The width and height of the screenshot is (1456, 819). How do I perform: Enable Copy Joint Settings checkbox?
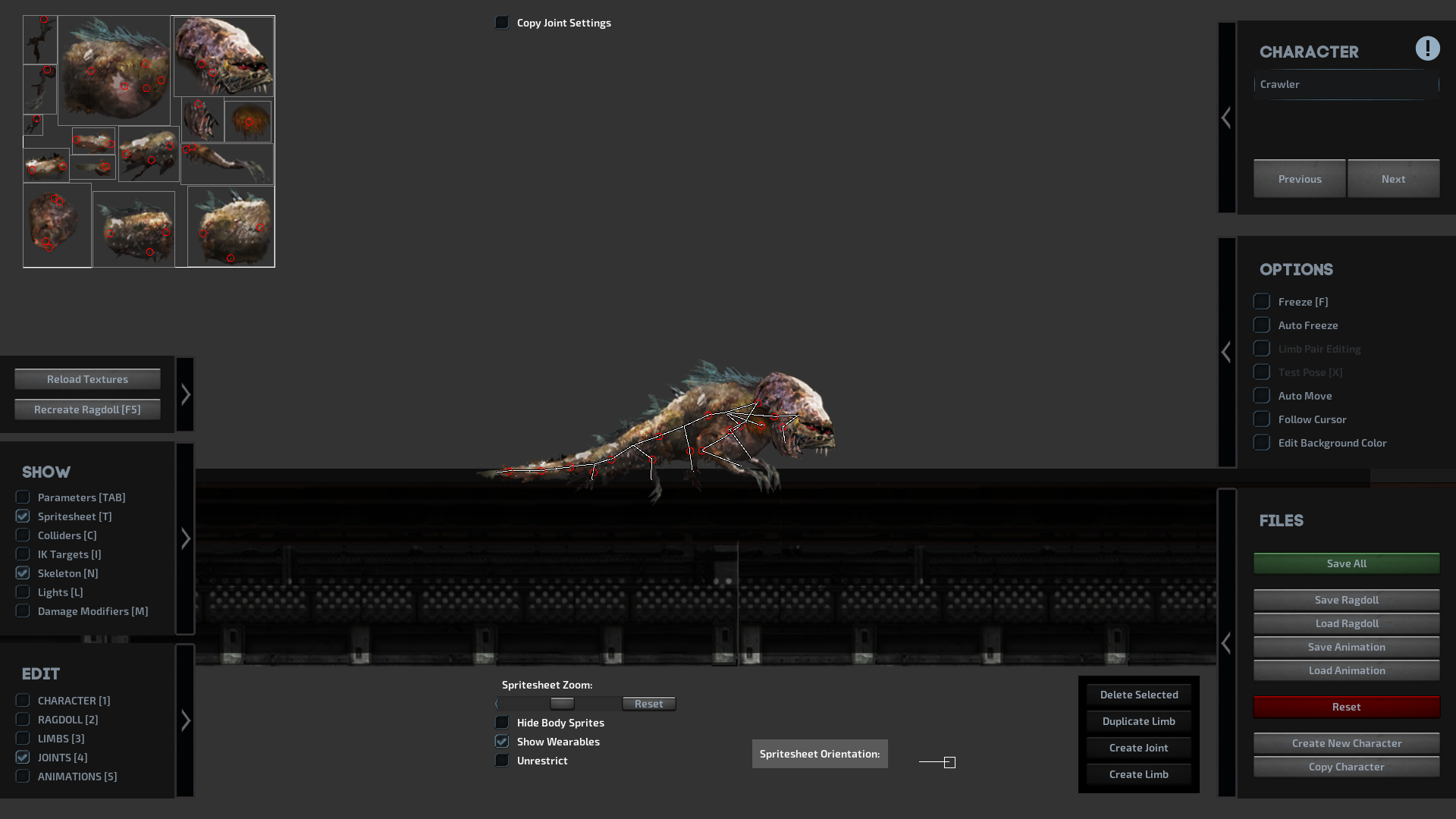tap(502, 23)
